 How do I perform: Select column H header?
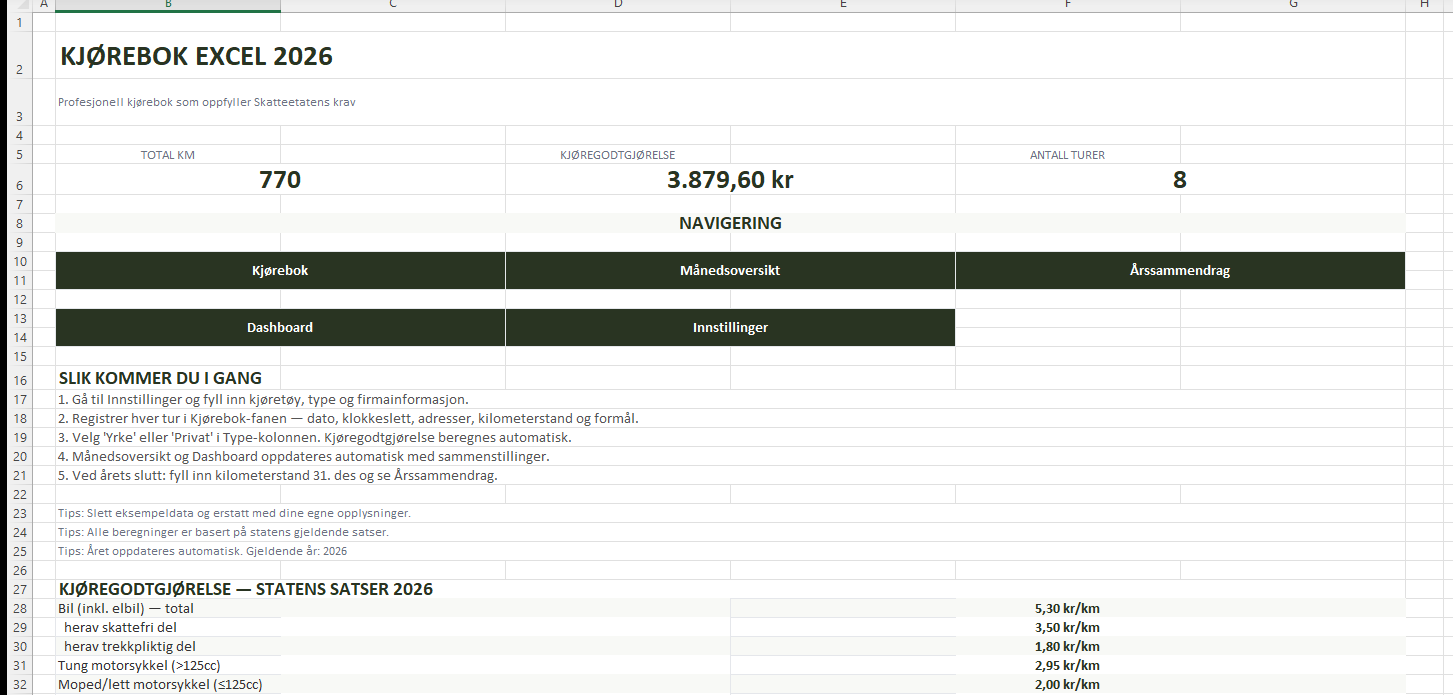1423,5
